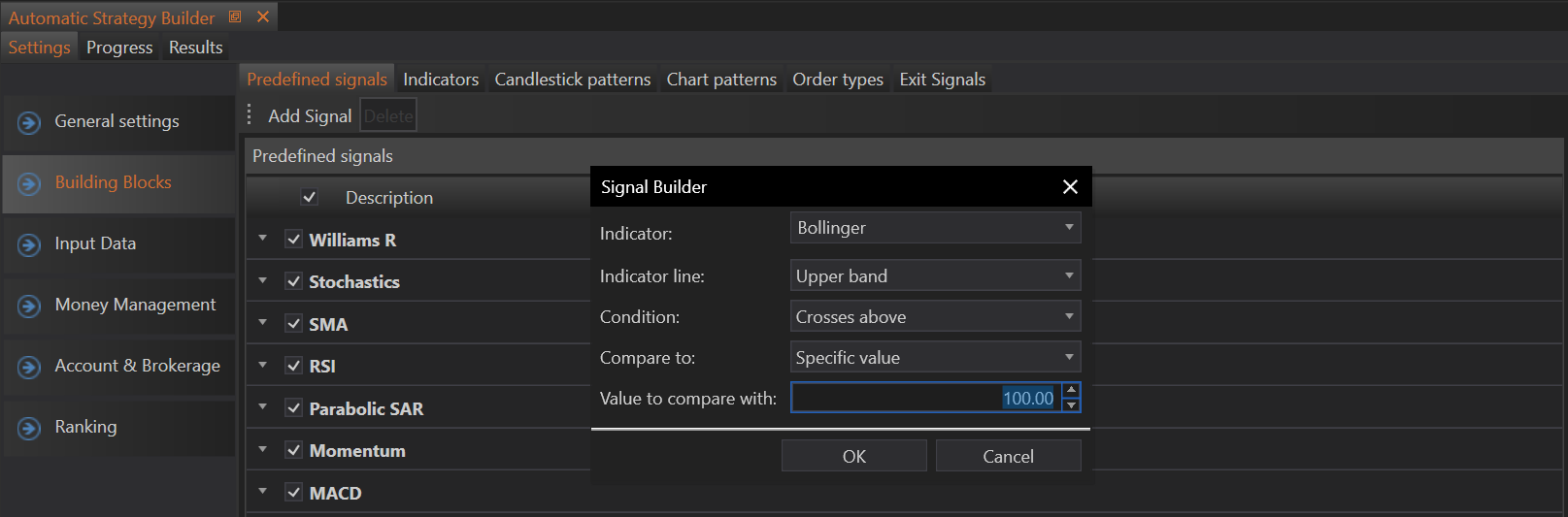Image resolution: width=1568 pixels, height=517 pixels.
Task: Open the Indicator dropdown showing Bollinger
Action: 935,228
